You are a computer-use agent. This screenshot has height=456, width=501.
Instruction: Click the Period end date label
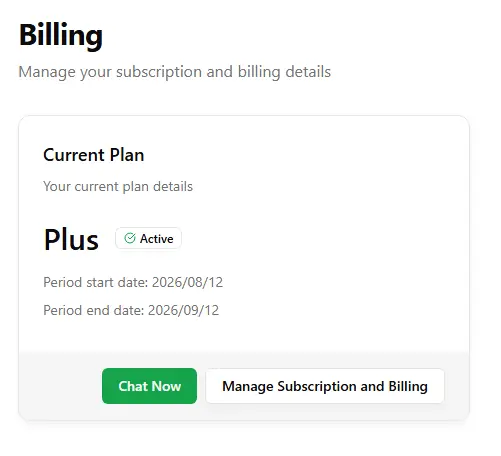pyautogui.click(x=94, y=310)
